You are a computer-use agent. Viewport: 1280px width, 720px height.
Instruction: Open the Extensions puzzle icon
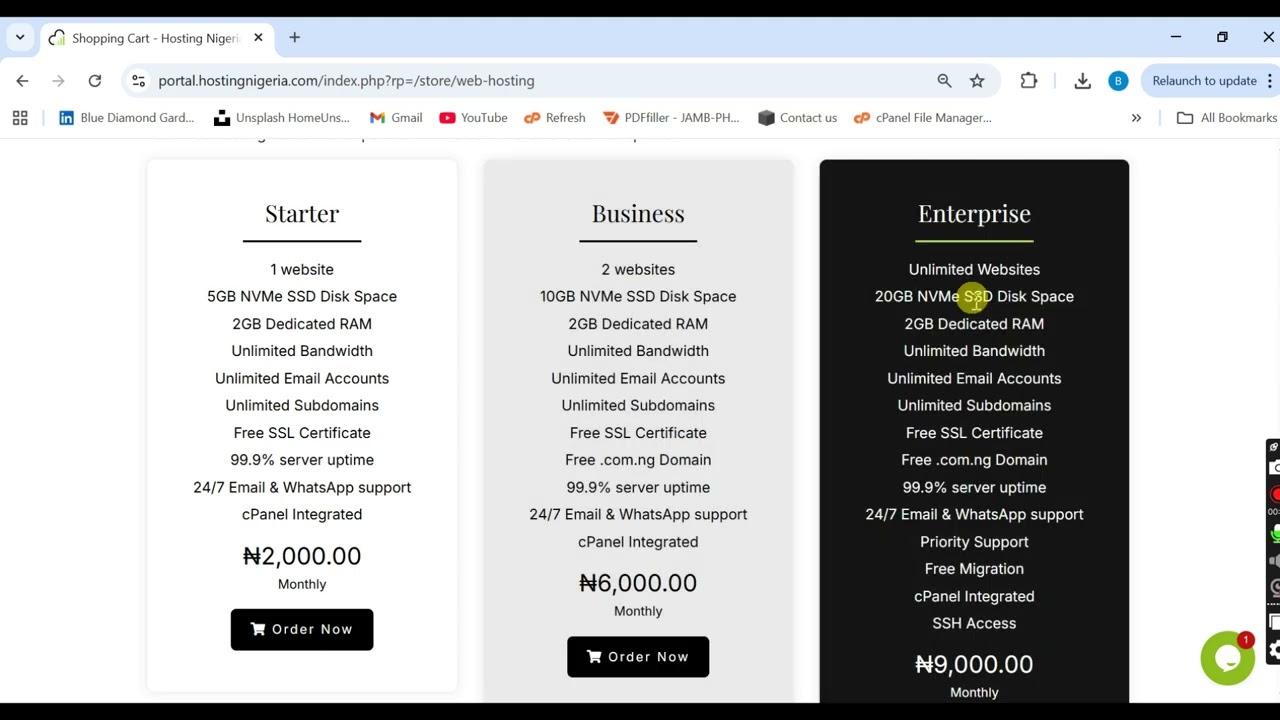[x=1028, y=81]
